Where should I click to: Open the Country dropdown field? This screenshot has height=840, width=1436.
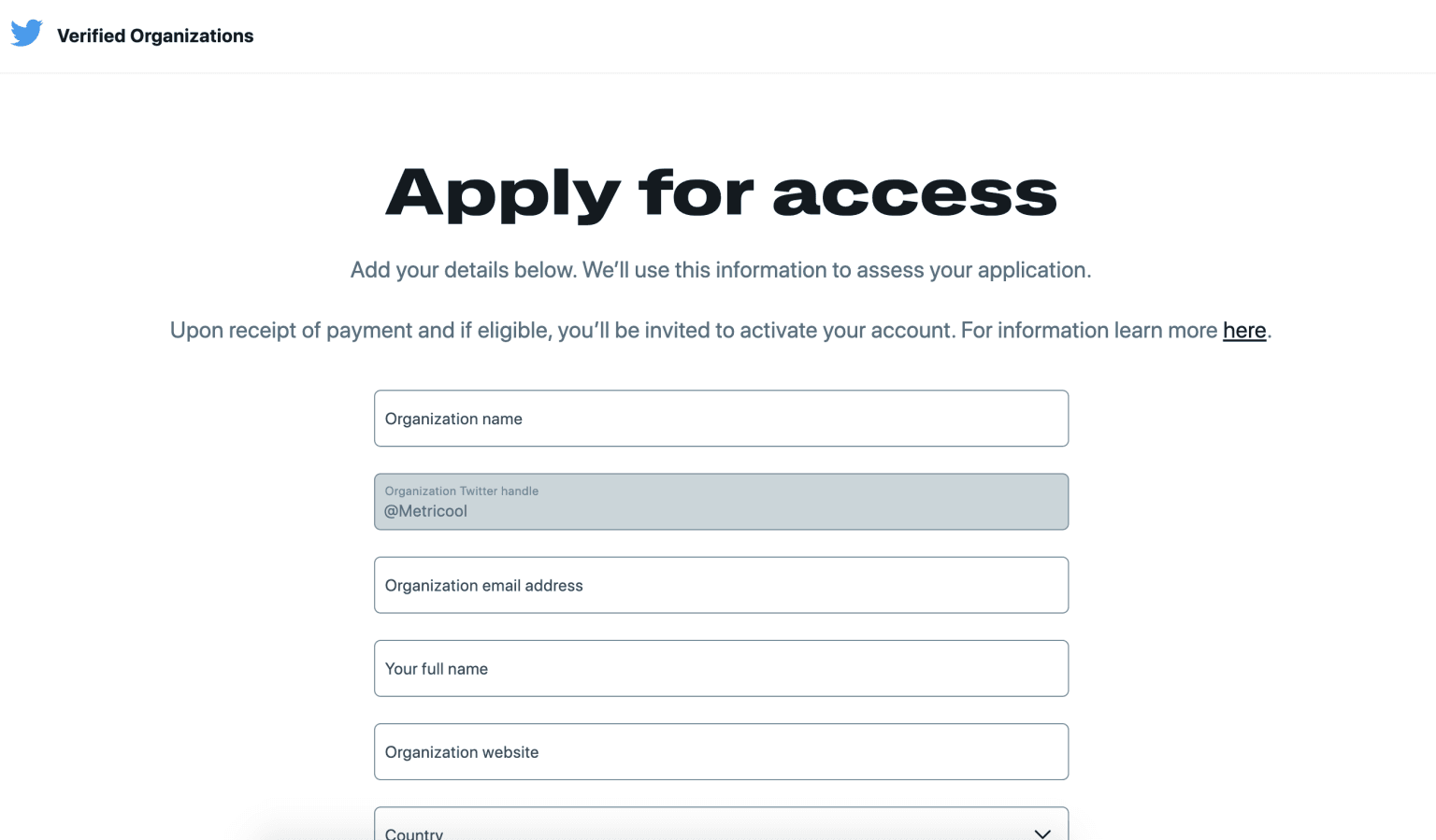coord(720,826)
